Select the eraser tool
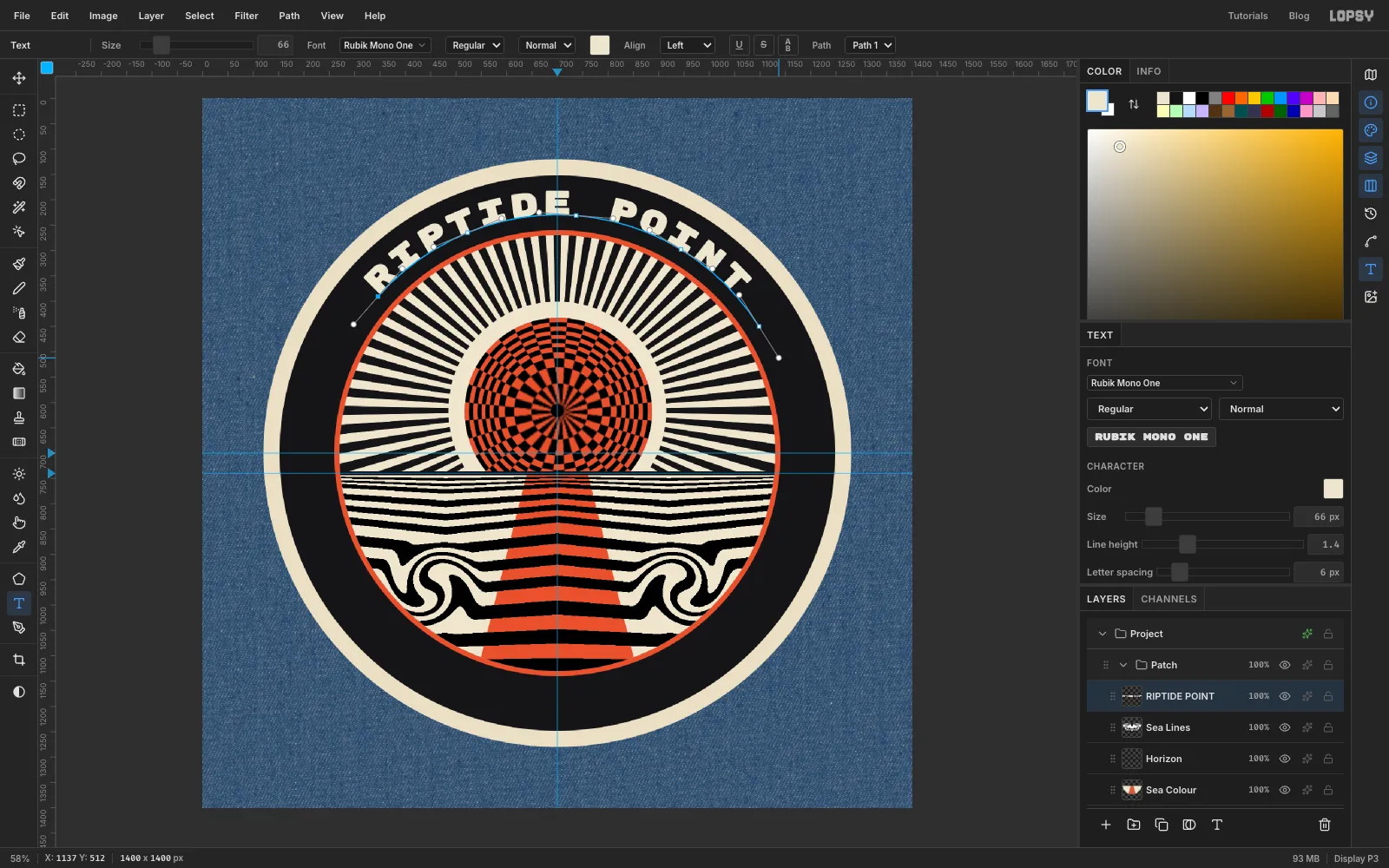1389x868 pixels. point(19,337)
